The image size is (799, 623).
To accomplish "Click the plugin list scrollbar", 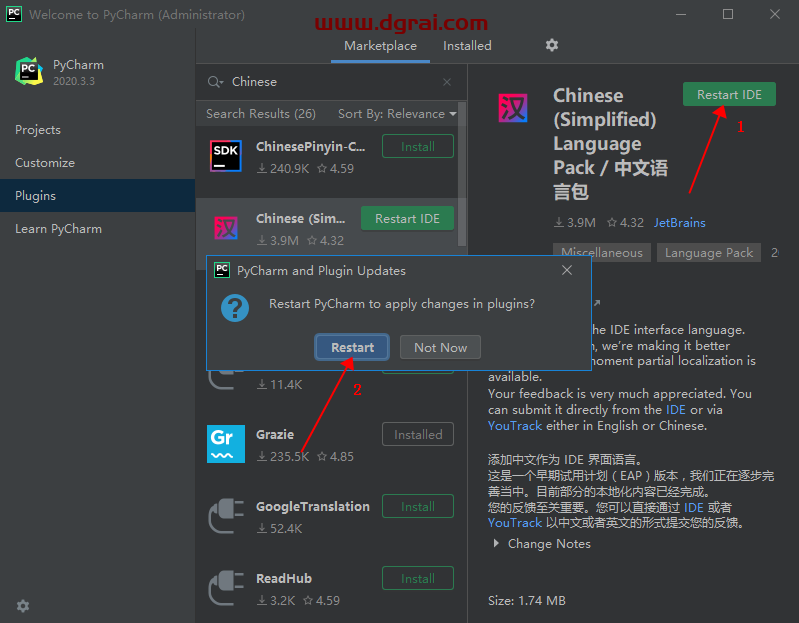I will (462, 174).
